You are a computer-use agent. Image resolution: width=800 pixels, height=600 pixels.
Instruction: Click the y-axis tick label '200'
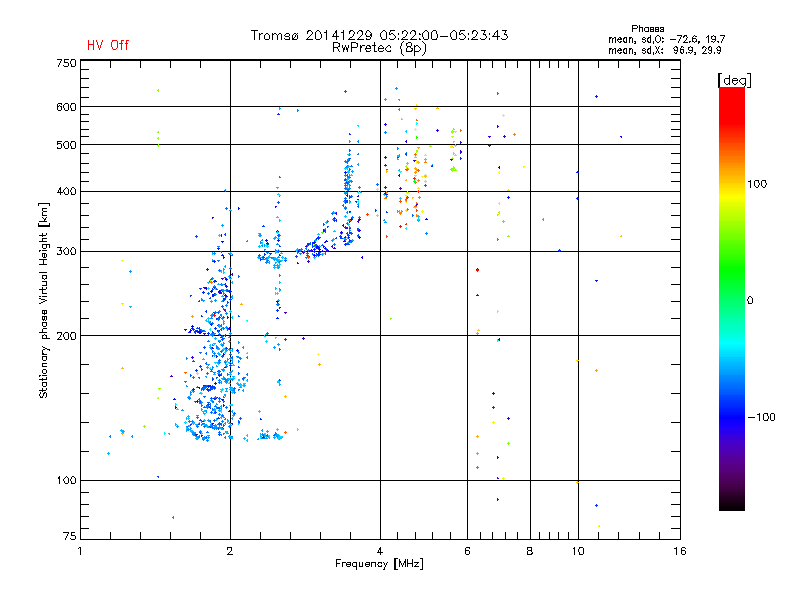pyautogui.click(x=66, y=336)
